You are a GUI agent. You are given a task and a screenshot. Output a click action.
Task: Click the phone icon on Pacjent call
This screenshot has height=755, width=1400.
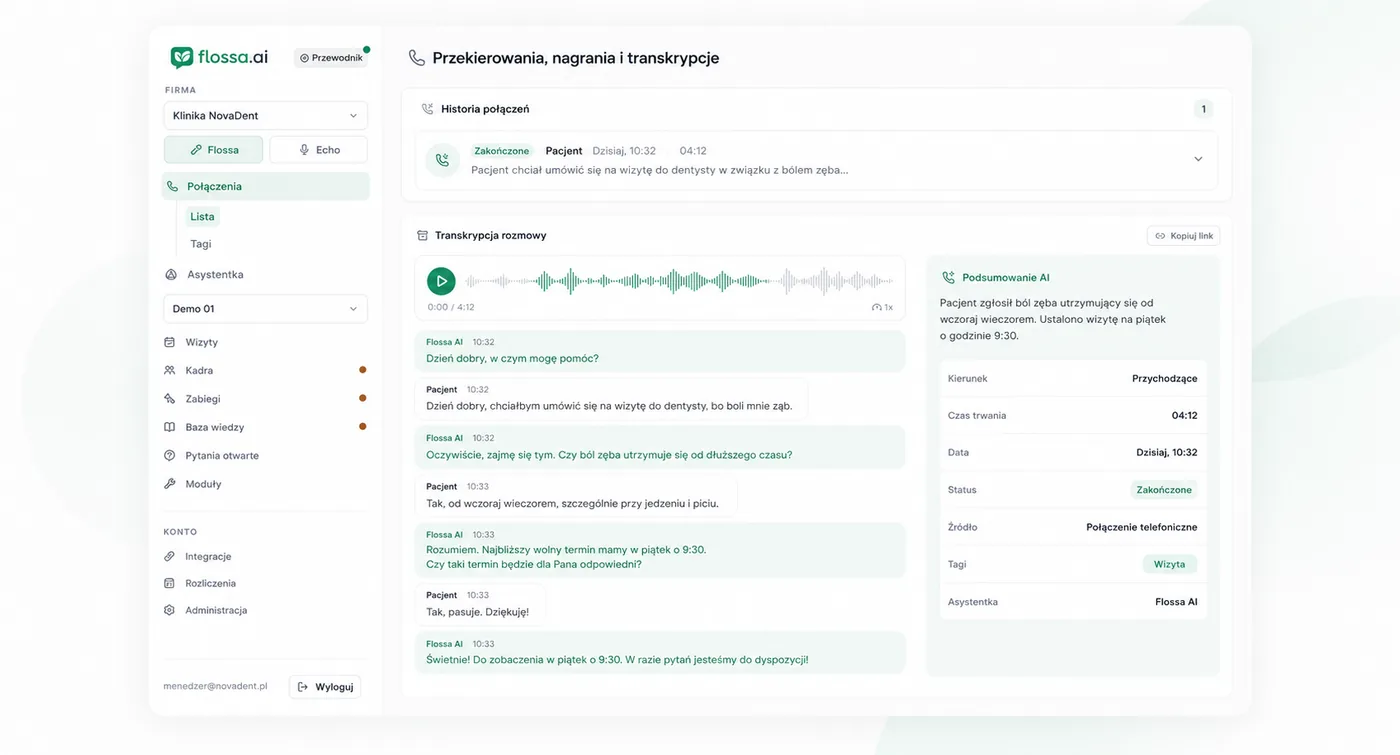442,160
